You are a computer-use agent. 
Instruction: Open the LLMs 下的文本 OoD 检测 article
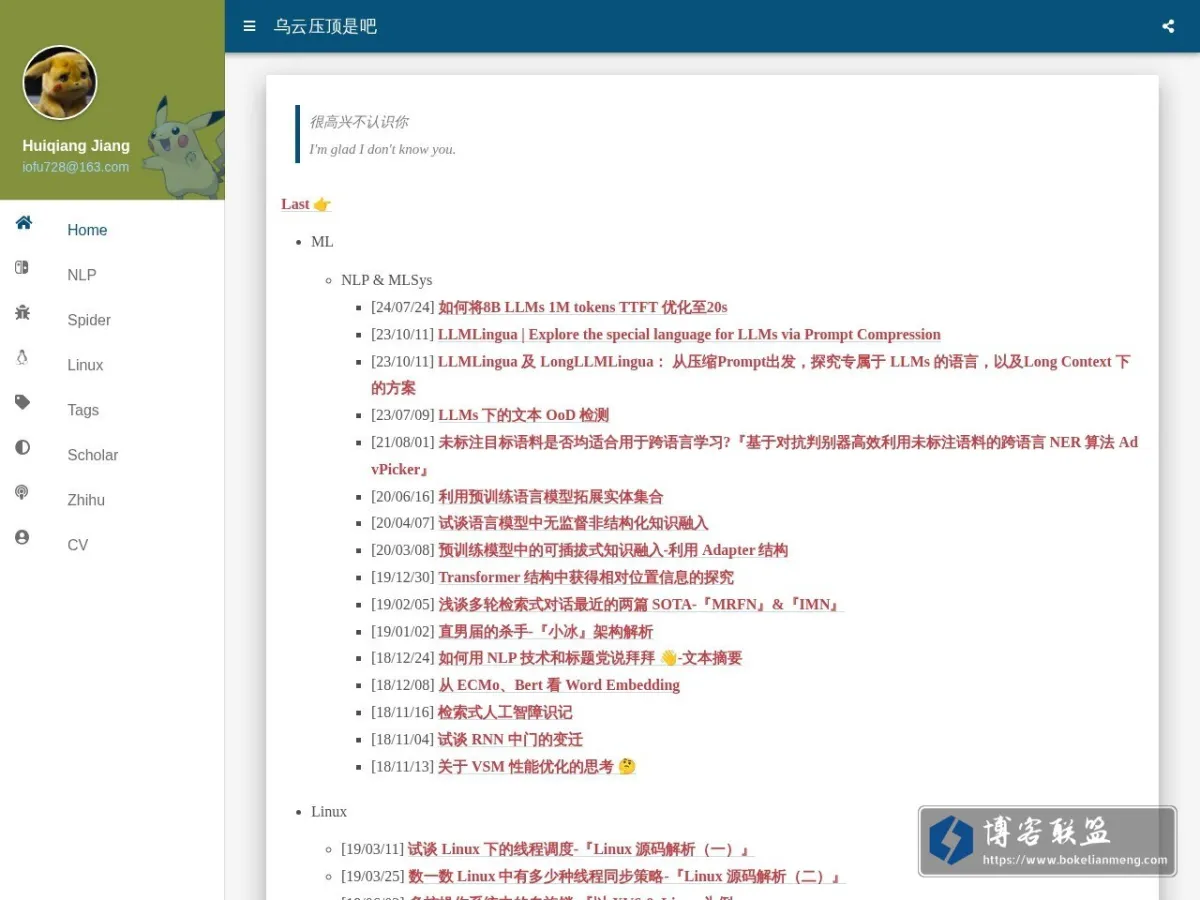tap(523, 415)
